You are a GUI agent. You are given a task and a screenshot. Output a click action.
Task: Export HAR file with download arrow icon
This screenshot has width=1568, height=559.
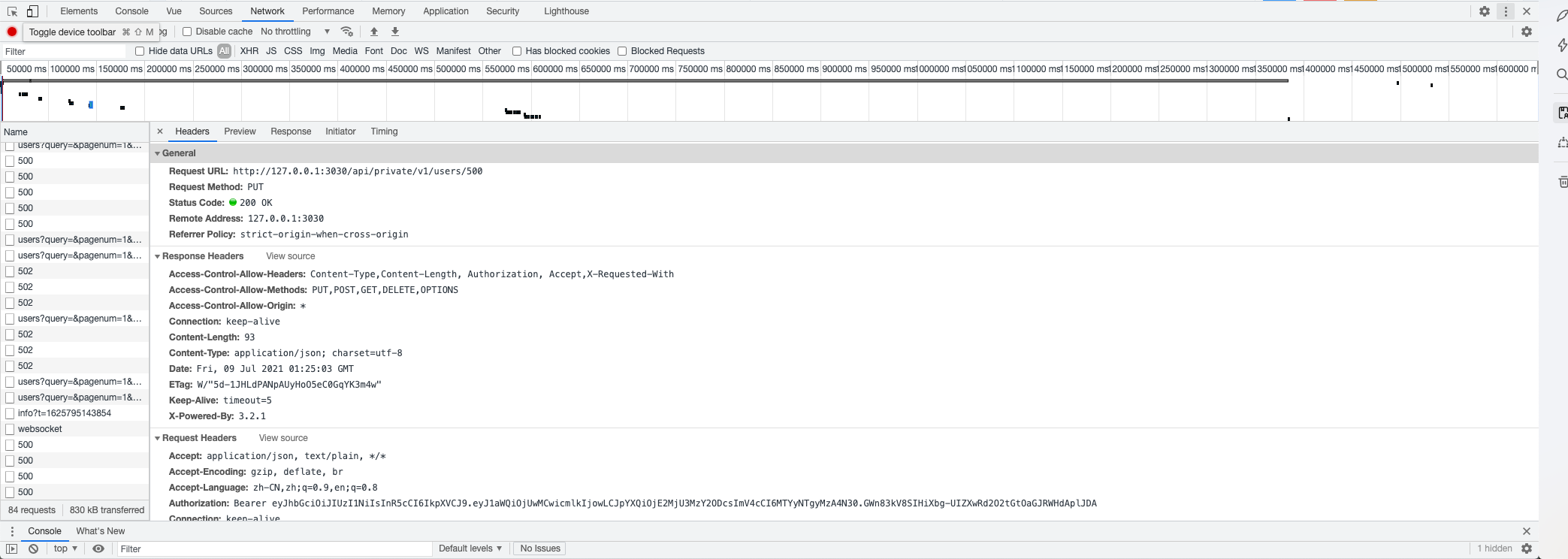coord(395,32)
